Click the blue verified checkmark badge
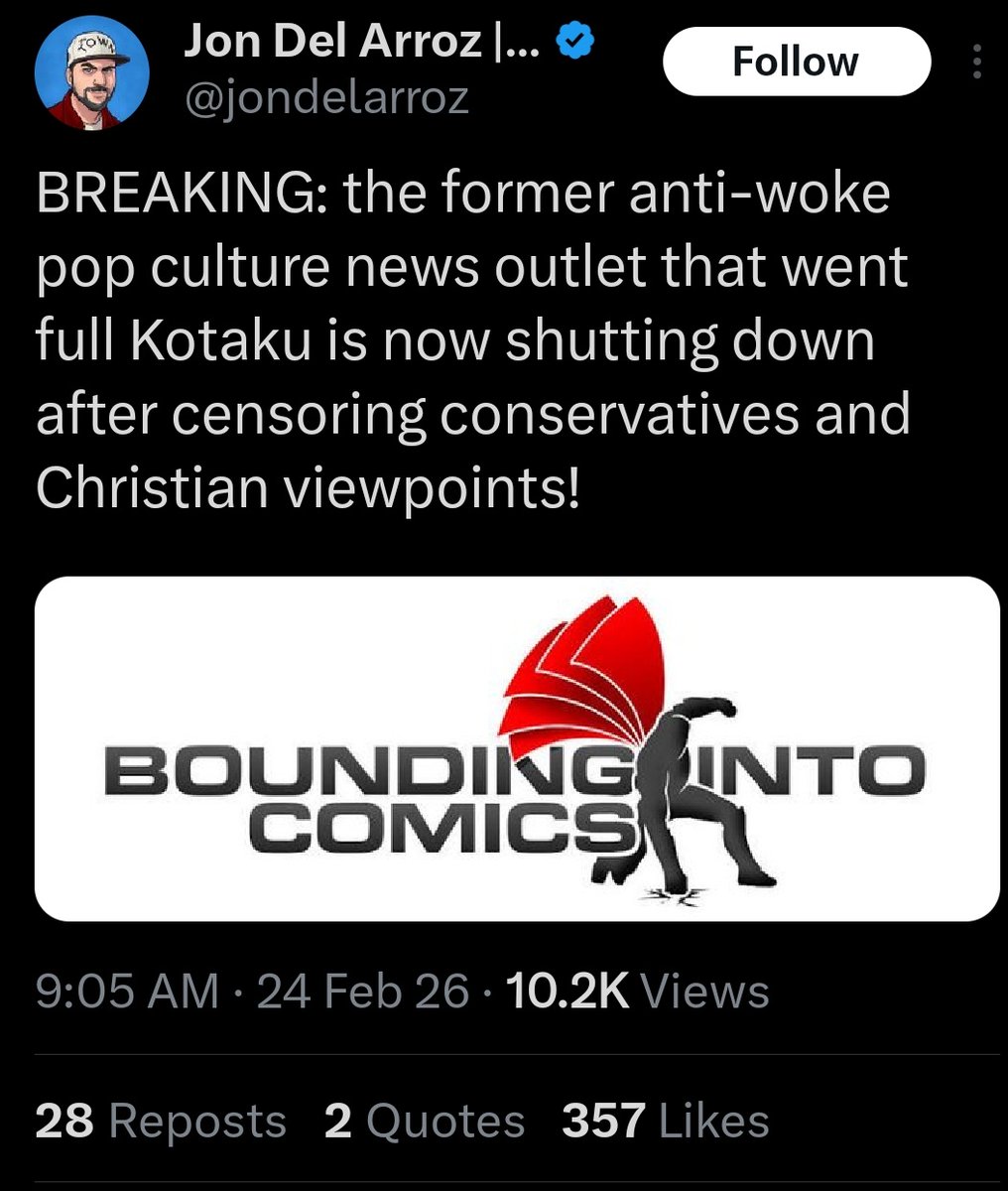Screen dimensions: 1008x1191 tap(576, 42)
